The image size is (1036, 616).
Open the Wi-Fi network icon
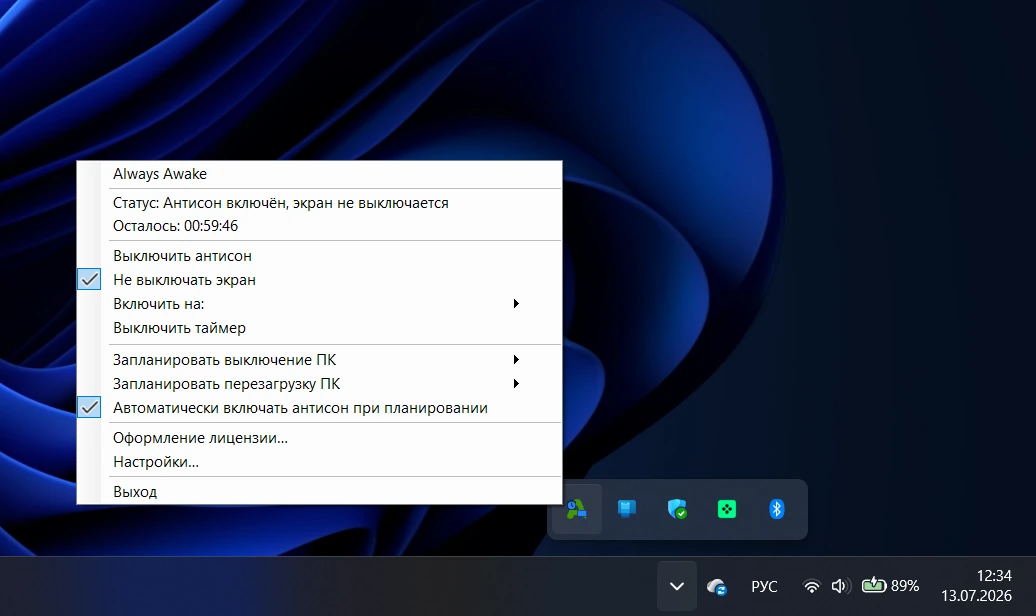pos(811,586)
